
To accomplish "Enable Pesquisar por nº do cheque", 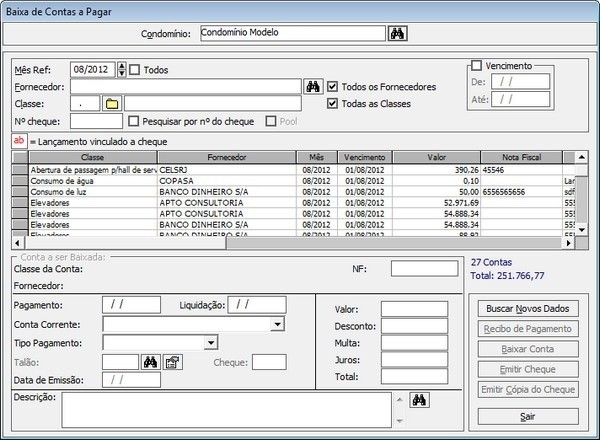I will click(x=134, y=121).
